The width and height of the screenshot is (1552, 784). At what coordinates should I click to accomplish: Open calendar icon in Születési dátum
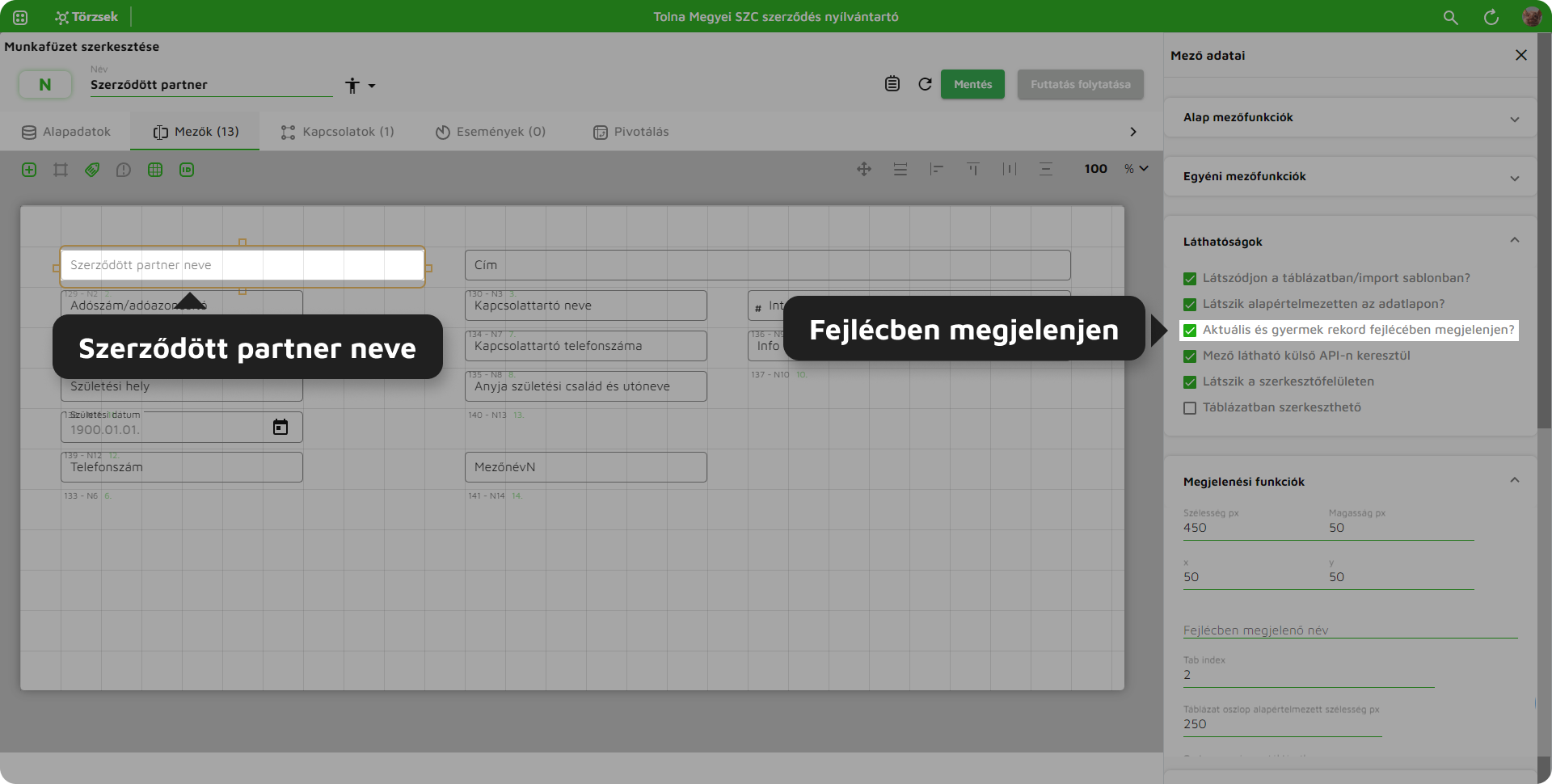coord(280,427)
